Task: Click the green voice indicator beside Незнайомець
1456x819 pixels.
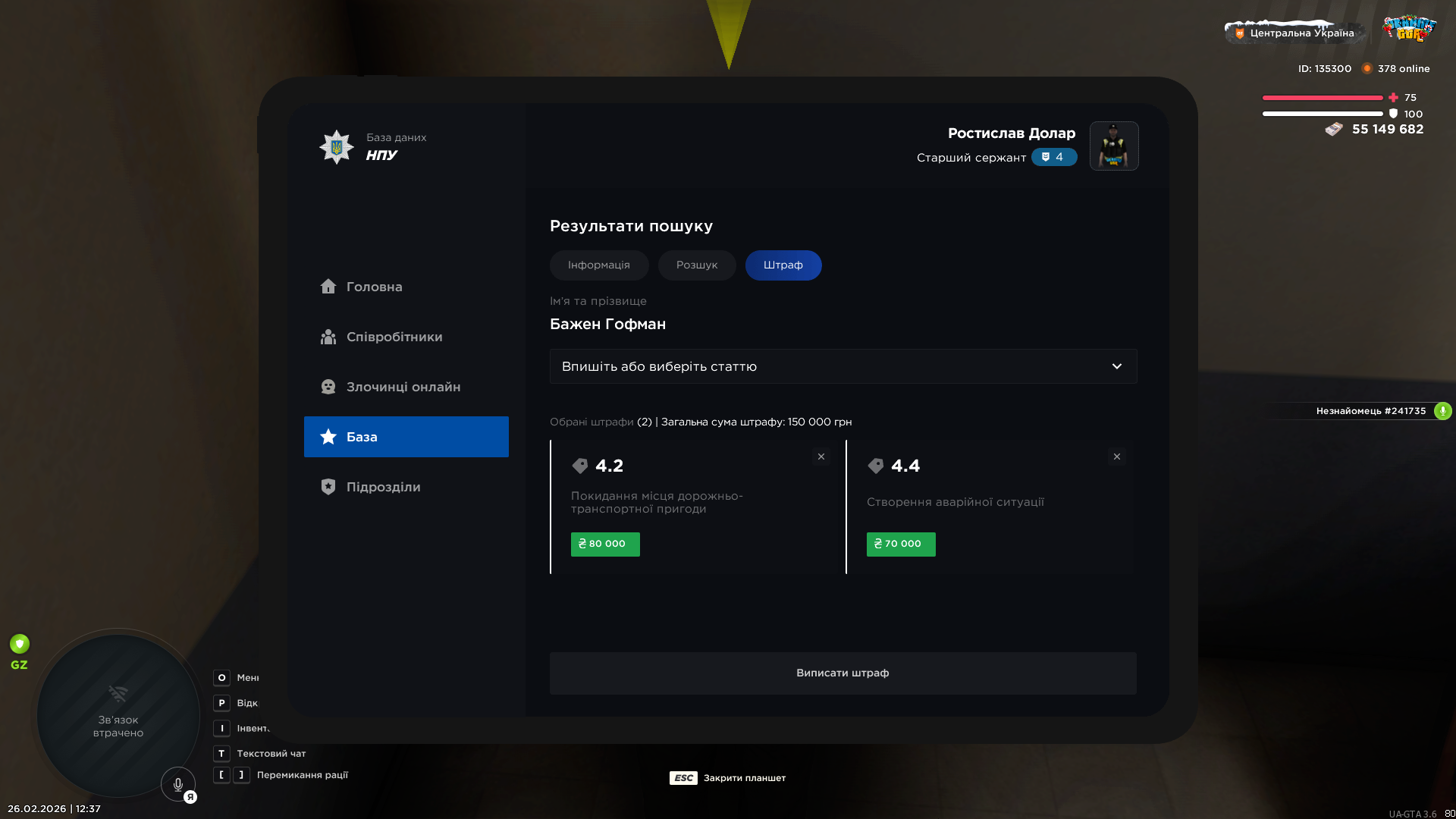Action: tap(1443, 411)
